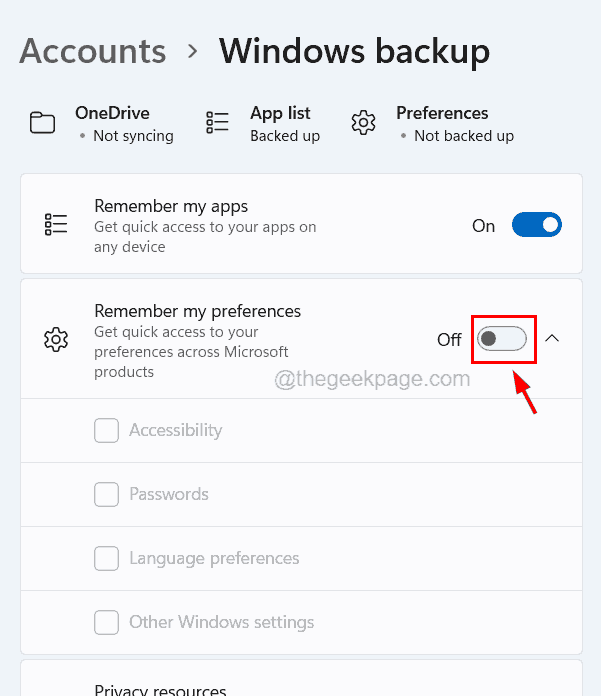Image resolution: width=601 pixels, height=696 pixels.
Task: Click the gear icon beside Remember my preferences
Action: tap(56, 340)
